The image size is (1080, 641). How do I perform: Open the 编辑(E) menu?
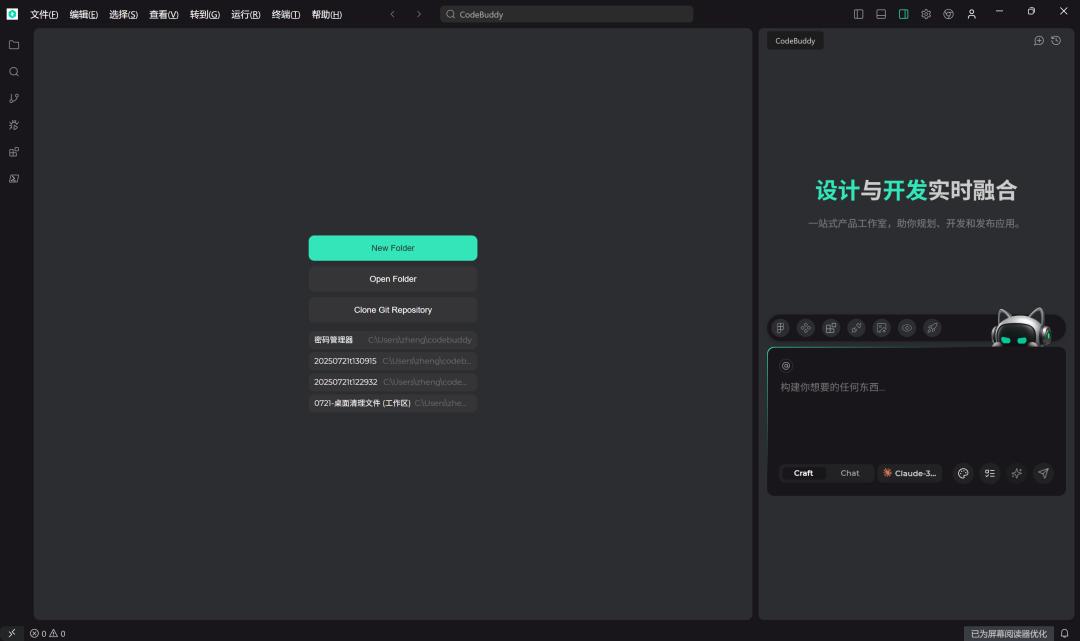click(x=83, y=14)
